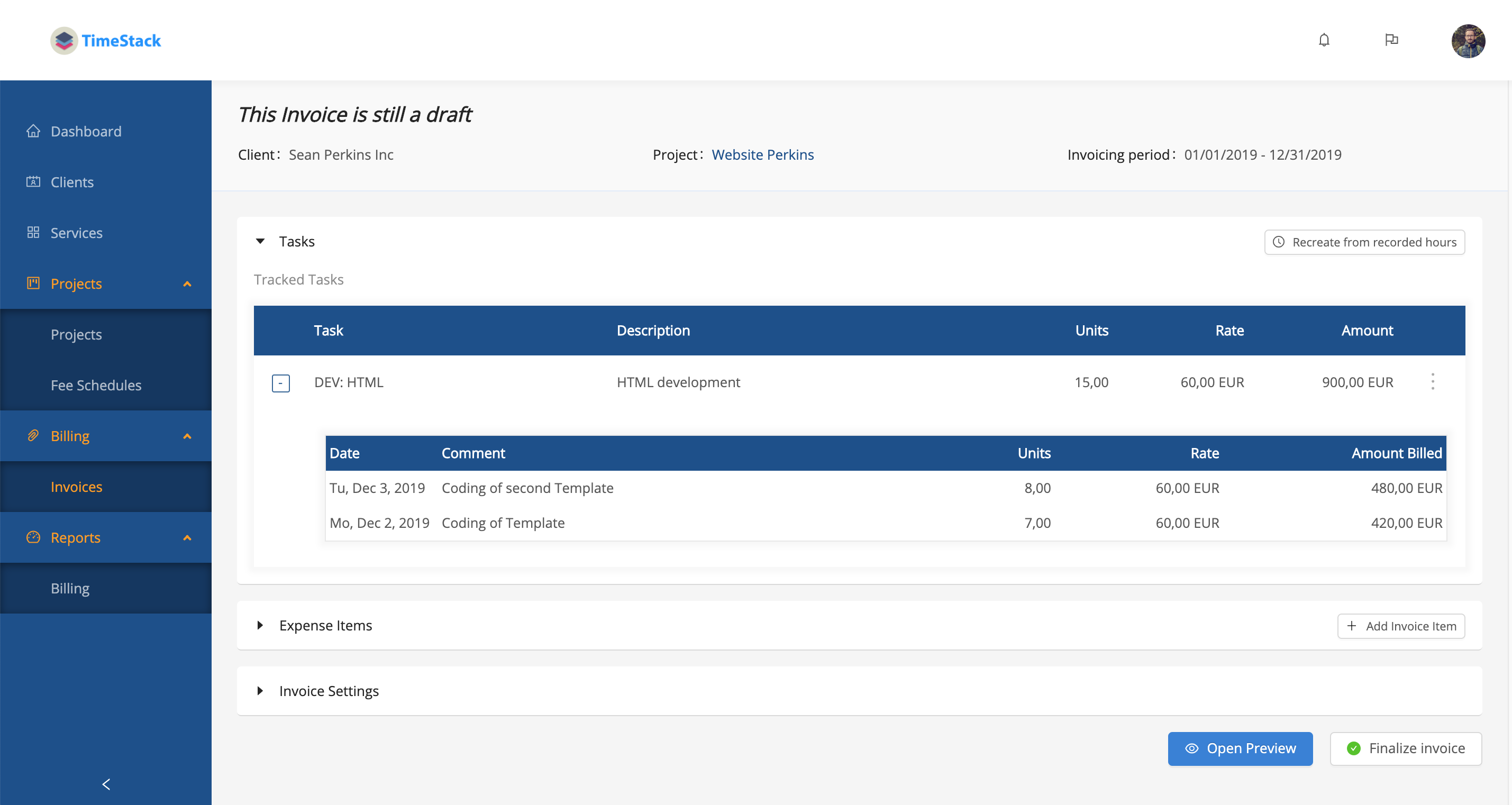
Task: Select Invoices in the Billing menu
Action: point(76,487)
